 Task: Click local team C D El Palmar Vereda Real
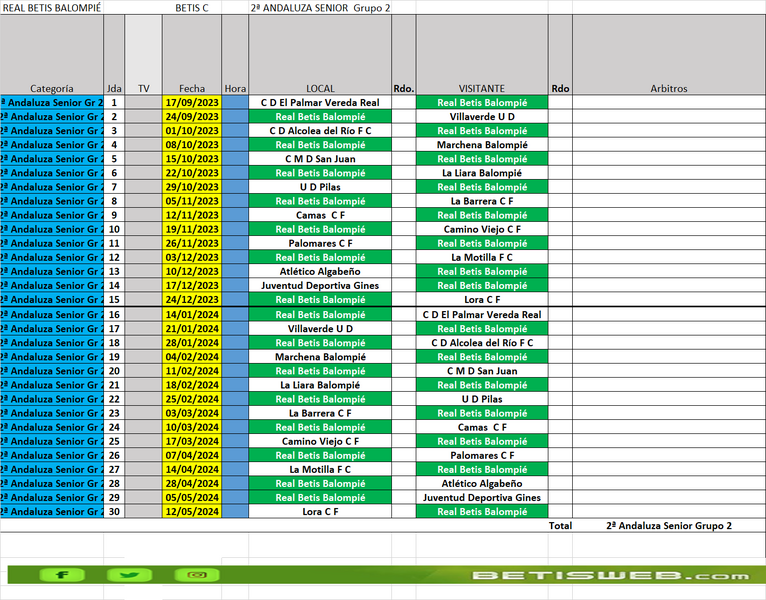pyautogui.click(x=320, y=103)
